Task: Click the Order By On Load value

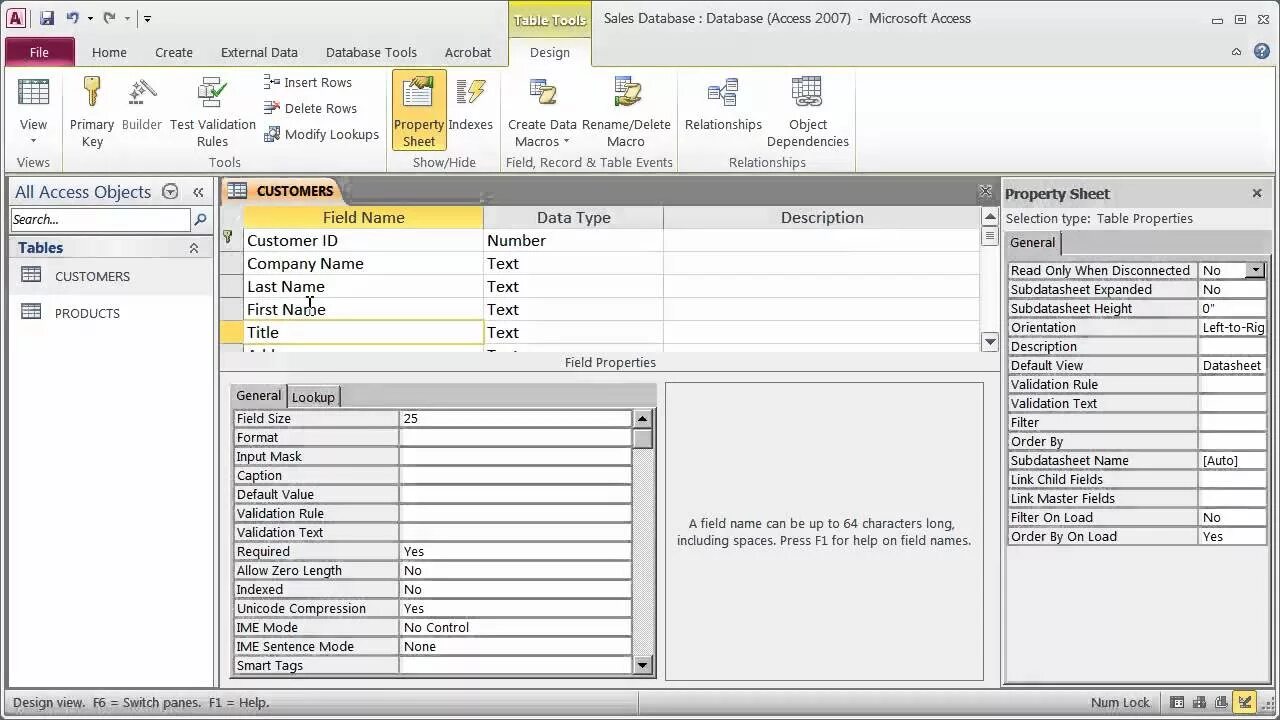Action: (x=1232, y=536)
